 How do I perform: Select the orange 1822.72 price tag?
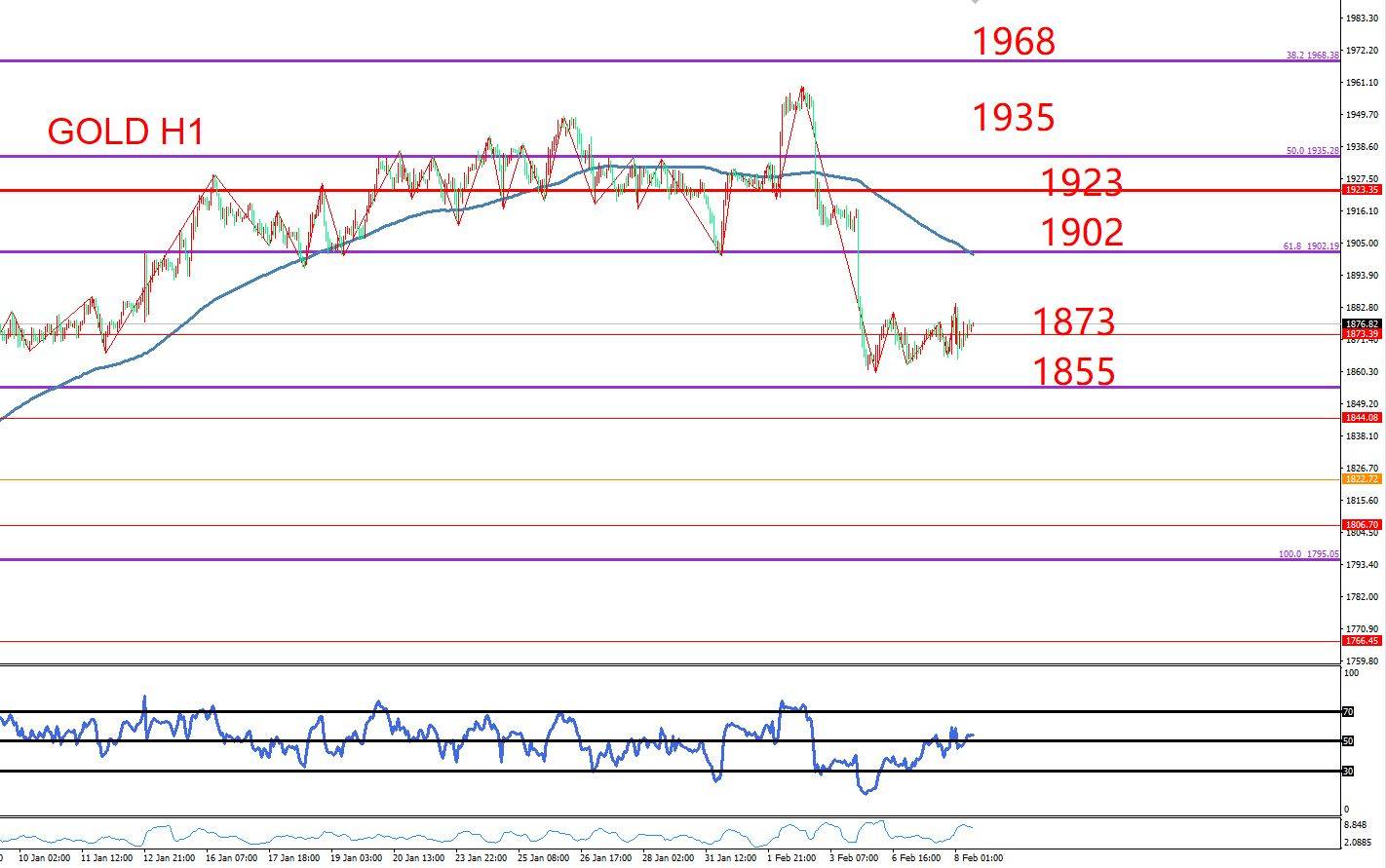point(1362,479)
